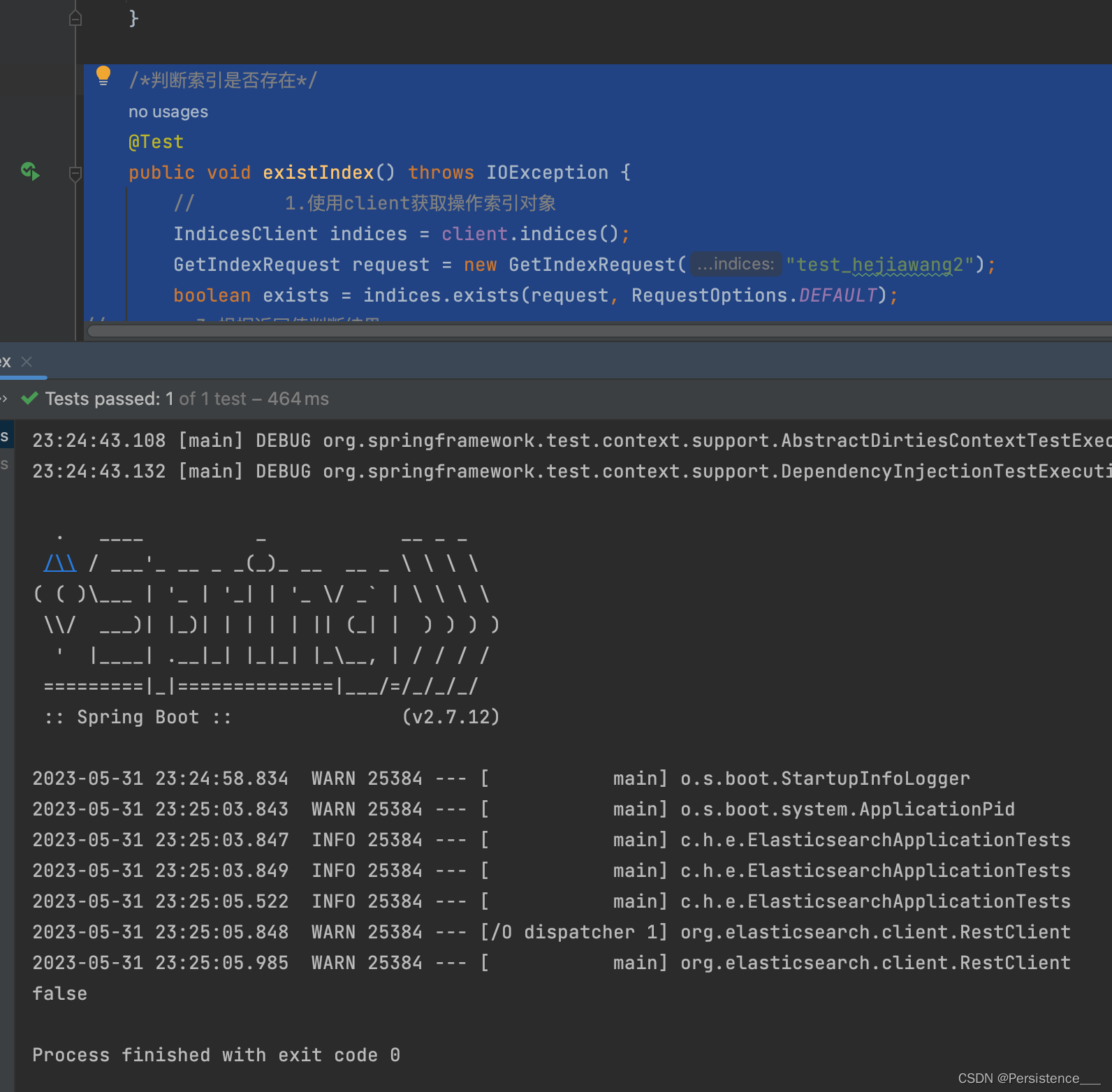Click the log line timestamped 23:25:03.847
Screen dimensions: 1112x1092
point(551,840)
